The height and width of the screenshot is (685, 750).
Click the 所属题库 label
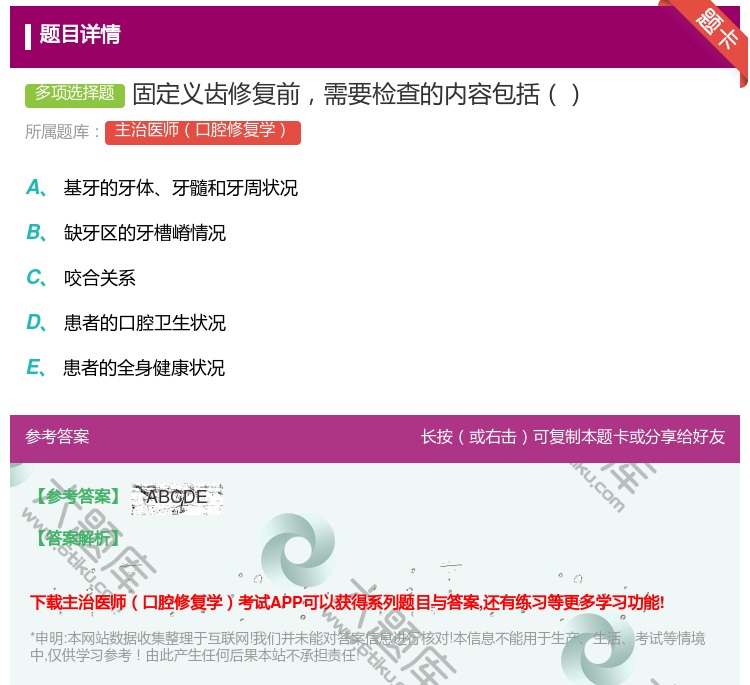click(x=62, y=132)
